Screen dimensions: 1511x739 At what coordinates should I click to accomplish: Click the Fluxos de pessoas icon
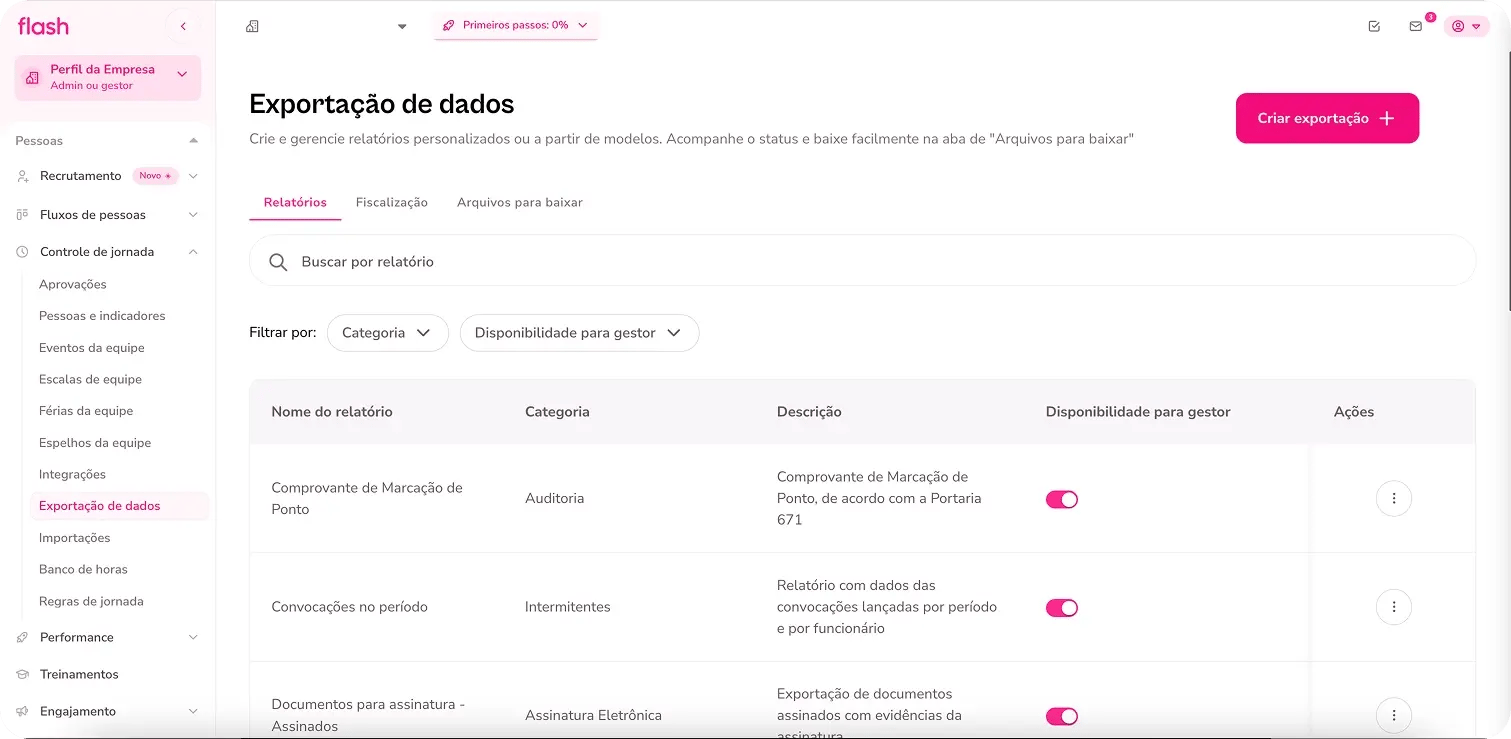[x=21, y=214]
